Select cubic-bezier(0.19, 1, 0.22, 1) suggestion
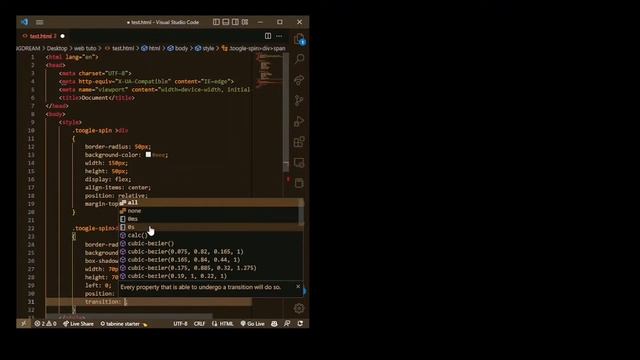The width and height of the screenshot is (640, 360). (209, 276)
